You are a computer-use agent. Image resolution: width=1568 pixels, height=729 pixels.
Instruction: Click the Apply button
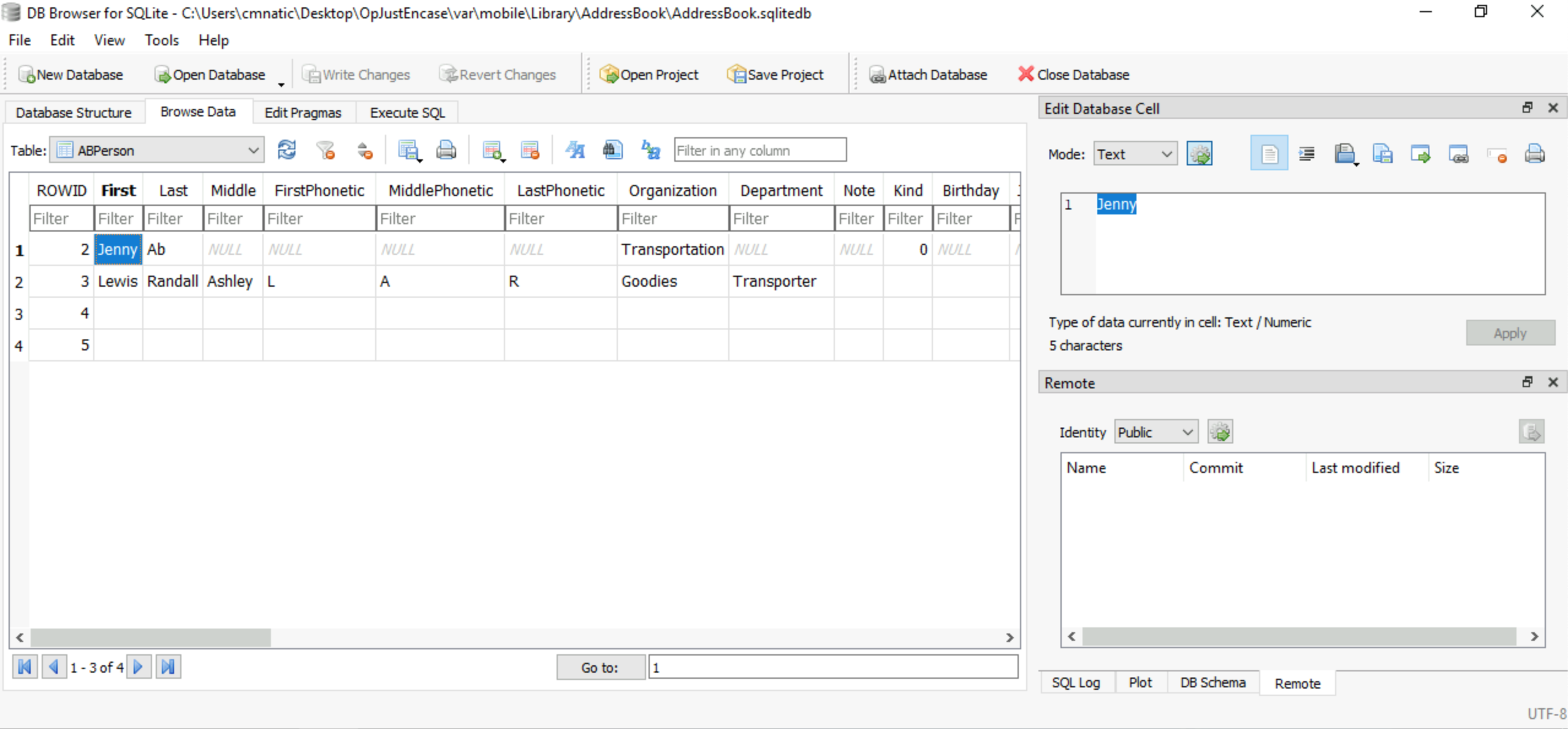coord(1510,333)
